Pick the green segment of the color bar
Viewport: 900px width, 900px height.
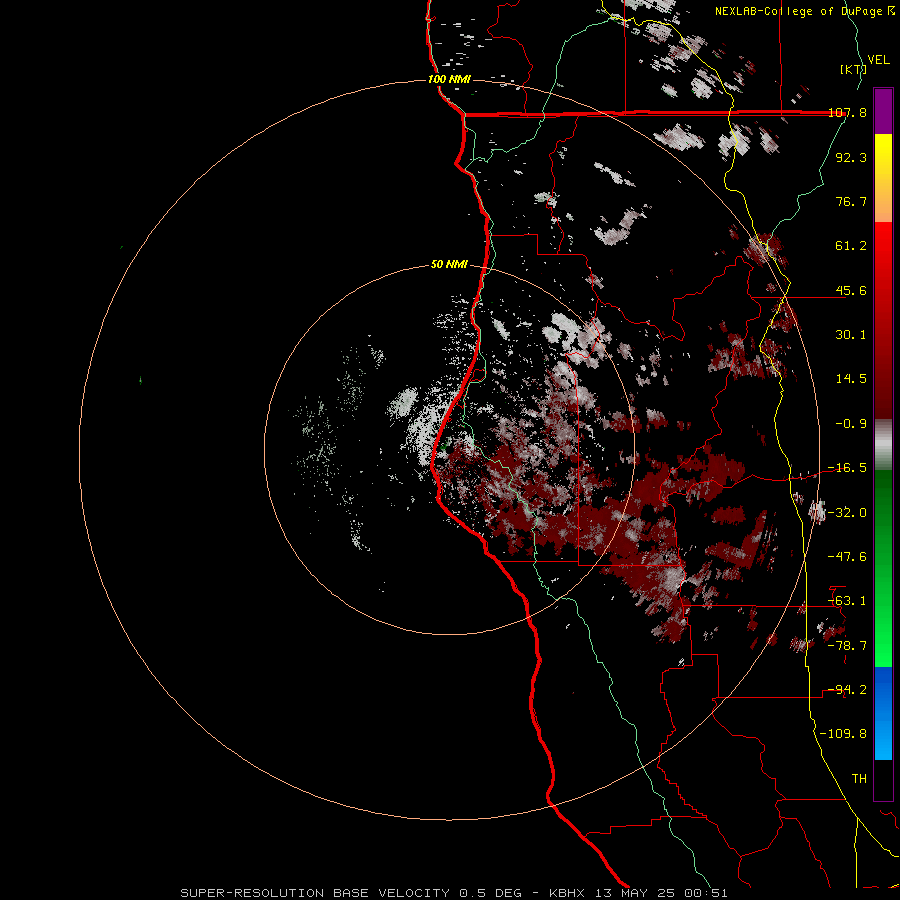click(883, 568)
